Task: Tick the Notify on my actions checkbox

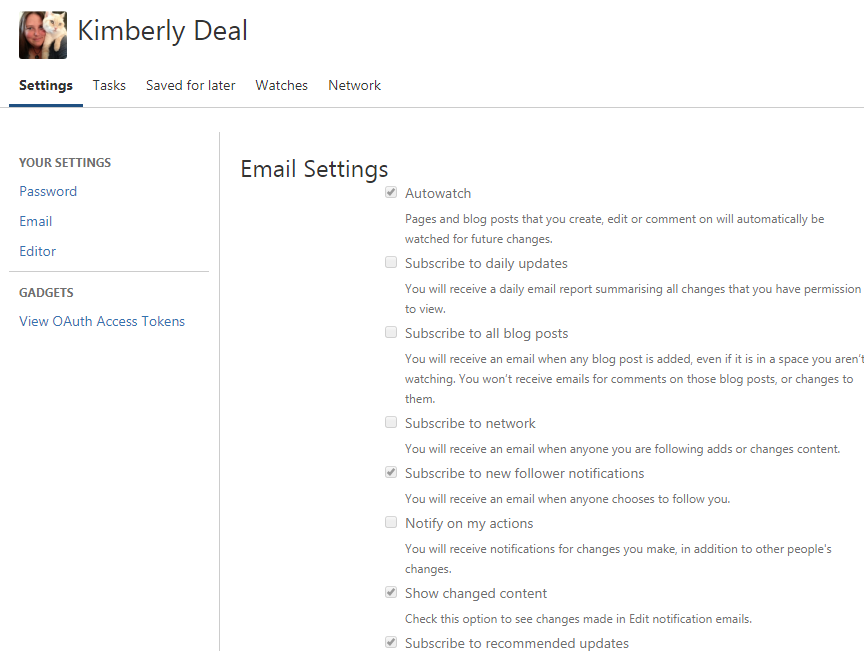Action: [391, 522]
